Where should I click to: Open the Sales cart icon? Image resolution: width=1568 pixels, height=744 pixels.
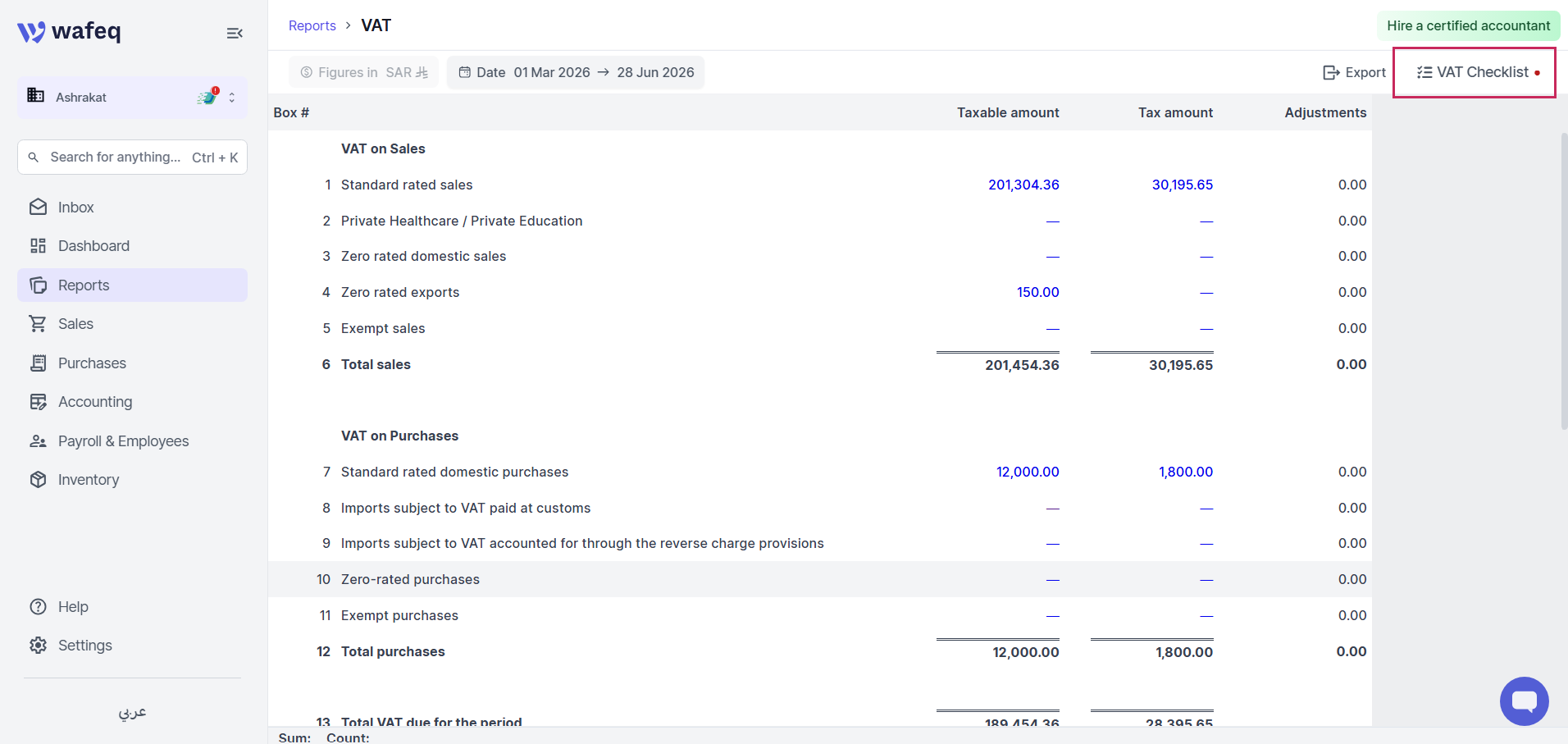coord(38,324)
